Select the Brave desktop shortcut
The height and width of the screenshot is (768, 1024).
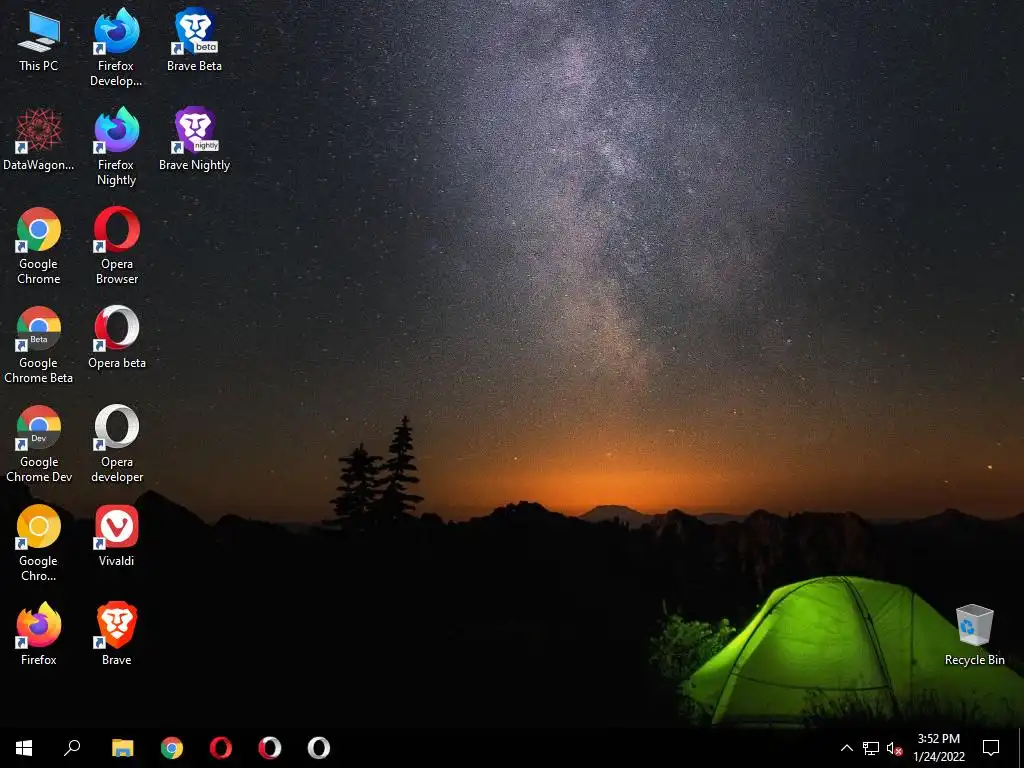tap(117, 634)
